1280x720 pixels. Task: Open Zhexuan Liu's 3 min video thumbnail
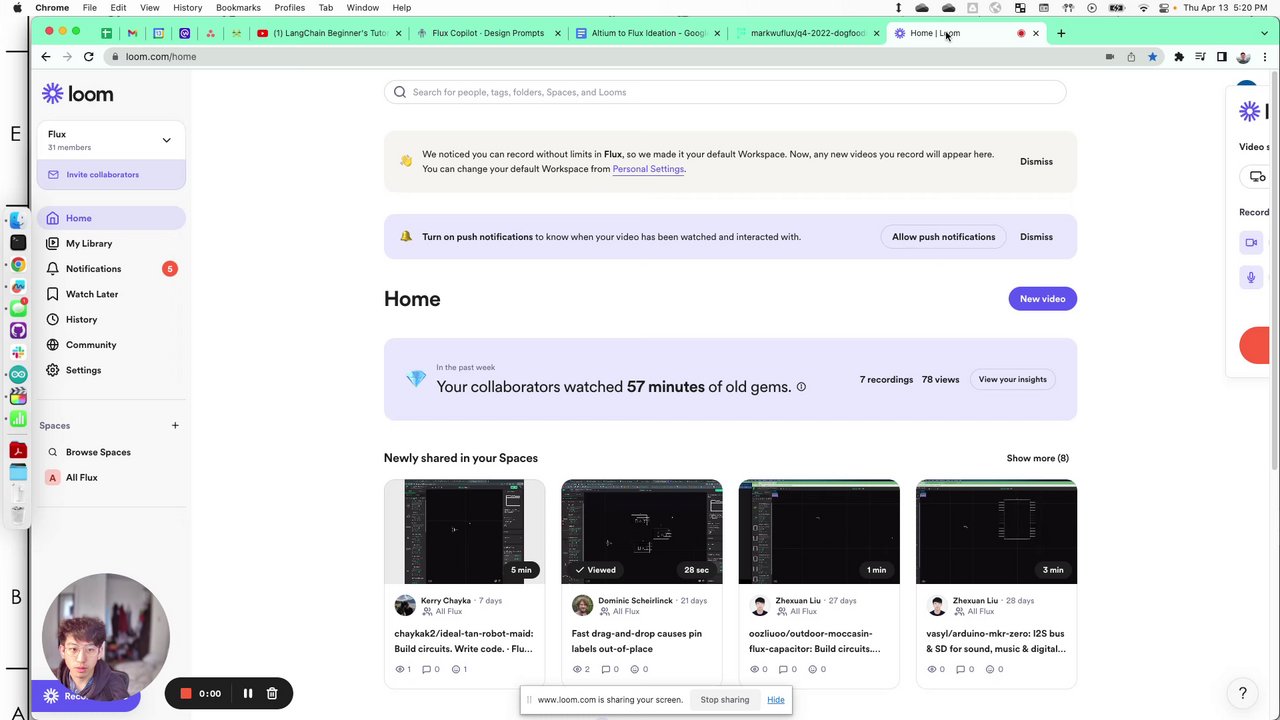(996, 532)
